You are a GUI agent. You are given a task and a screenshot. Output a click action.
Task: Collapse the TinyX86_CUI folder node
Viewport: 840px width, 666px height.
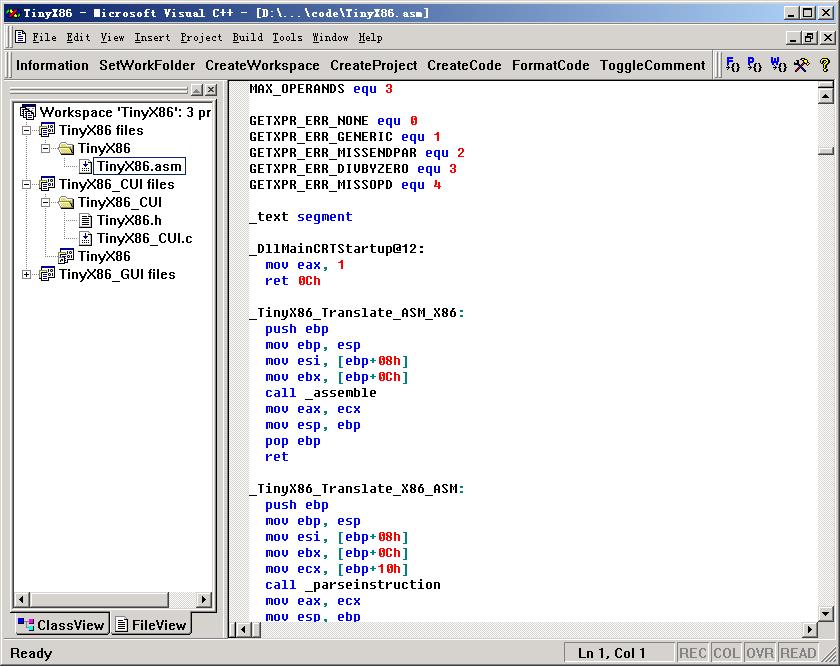[x=46, y=203]
